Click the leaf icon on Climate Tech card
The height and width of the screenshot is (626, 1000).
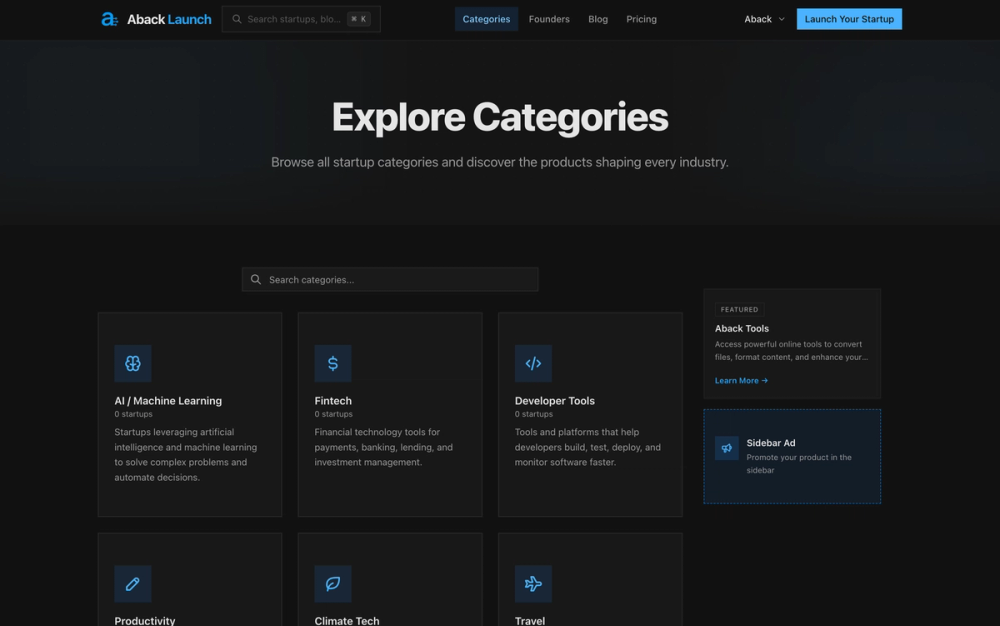333,584
